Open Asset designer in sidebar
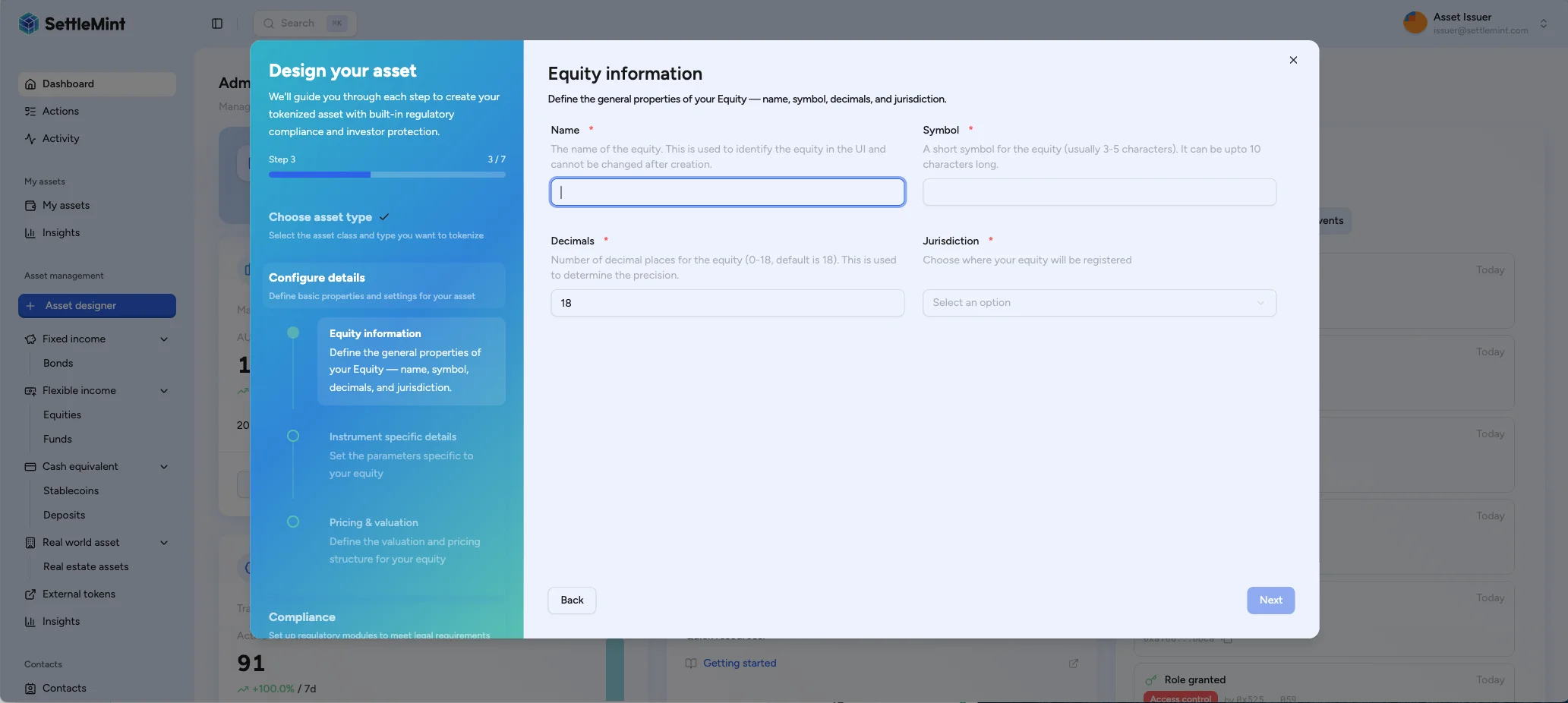 click(x=97, y=306)
